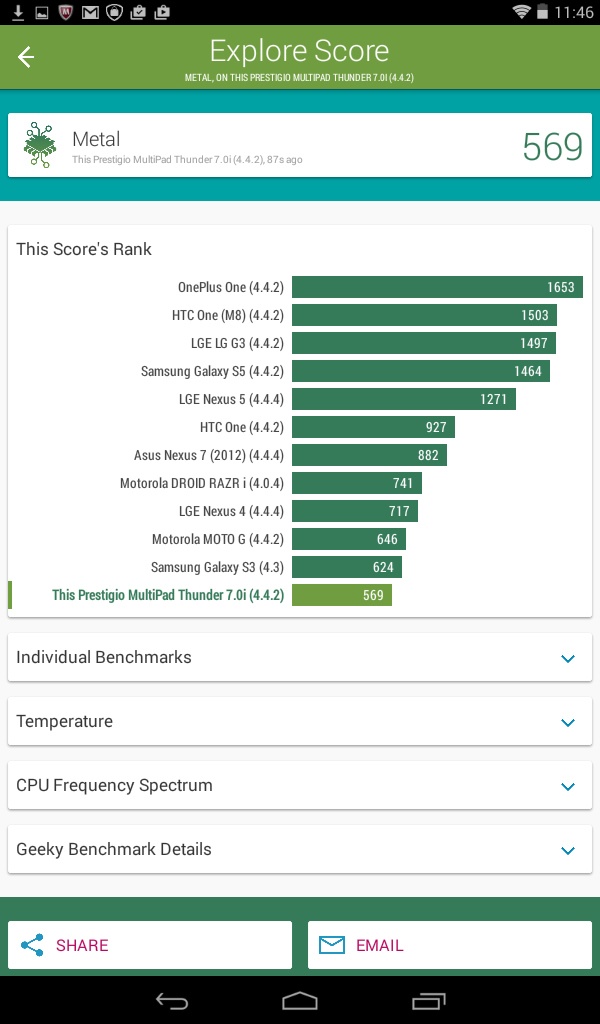Tap the back arrow in header
This screenshot has width=600, height=1024.
coord(26,58)
